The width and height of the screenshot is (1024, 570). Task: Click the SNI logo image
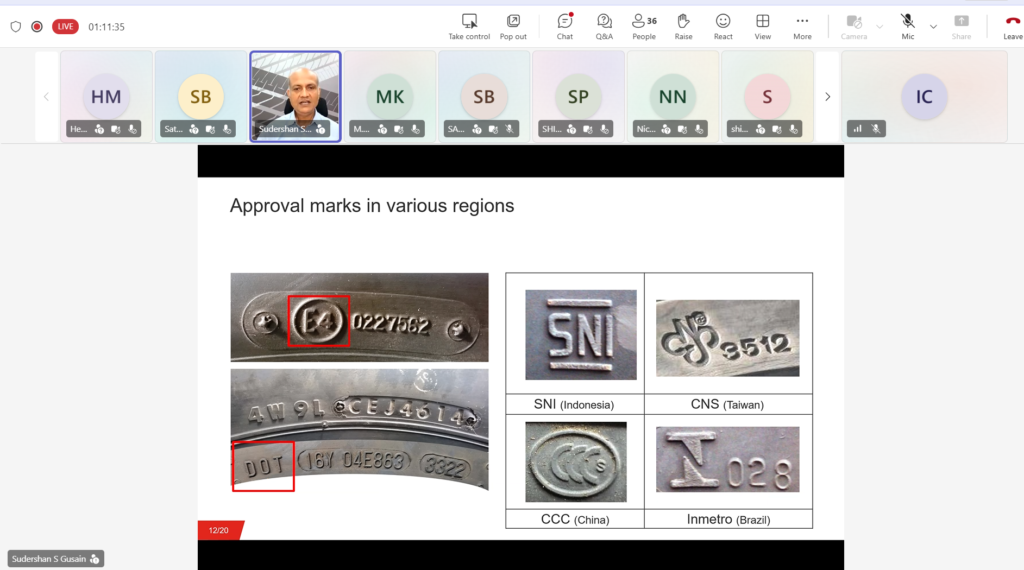(581, 334)
